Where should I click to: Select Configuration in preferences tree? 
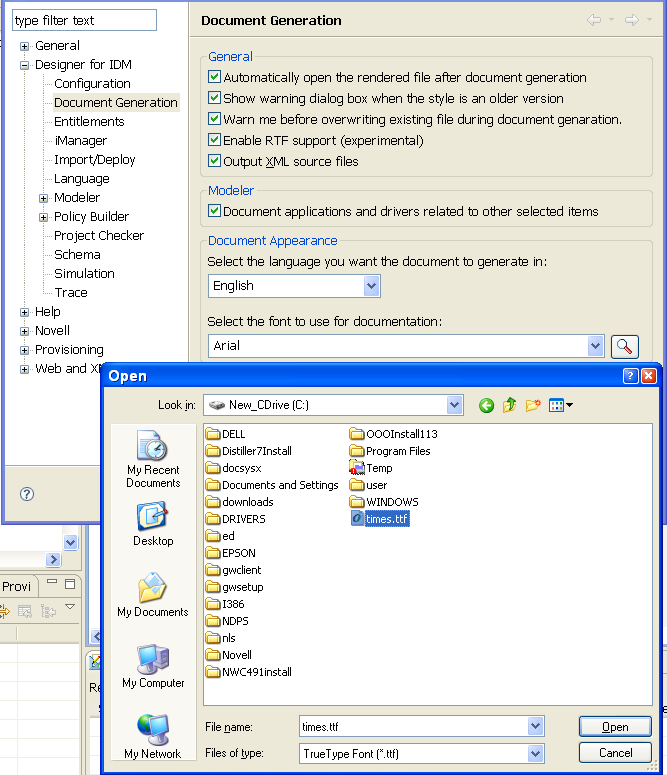92,84
